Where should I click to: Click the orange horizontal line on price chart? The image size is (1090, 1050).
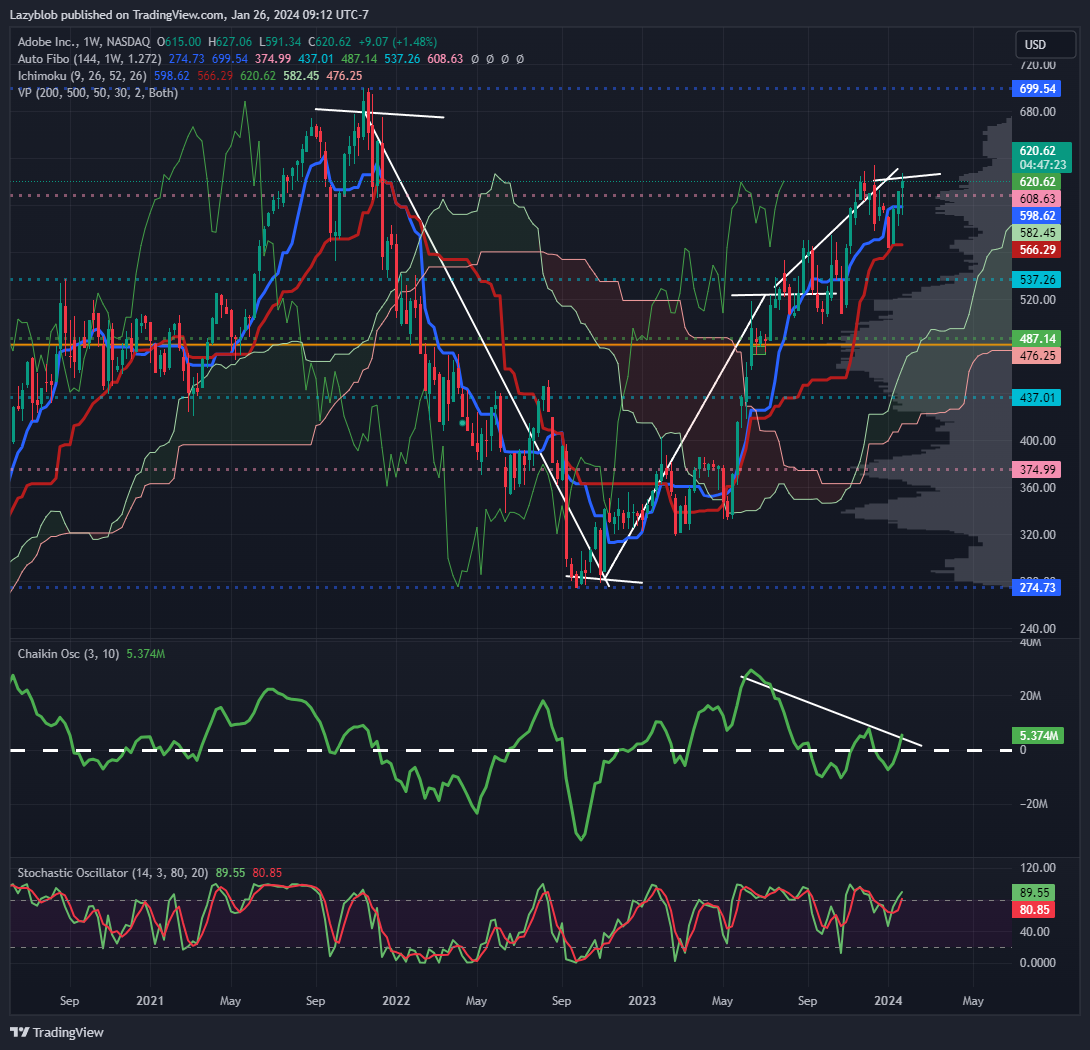[x=511, y=345]
